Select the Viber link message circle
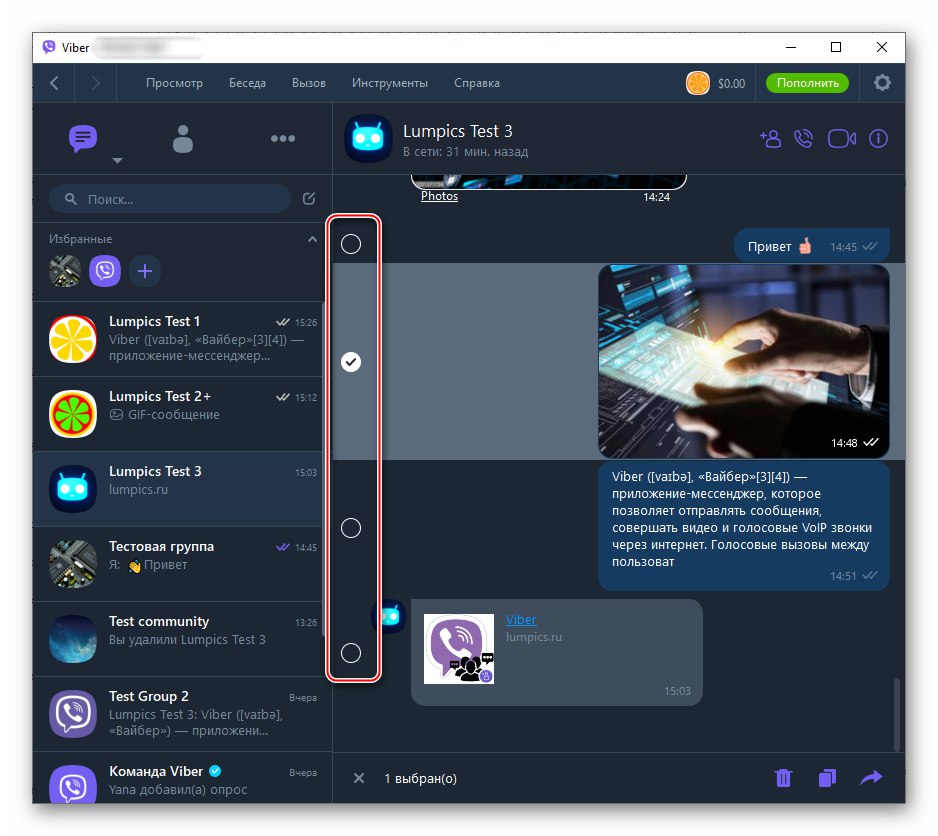Image resolution: width=938 pixels, height=836 pixels. tap(351, 653)
